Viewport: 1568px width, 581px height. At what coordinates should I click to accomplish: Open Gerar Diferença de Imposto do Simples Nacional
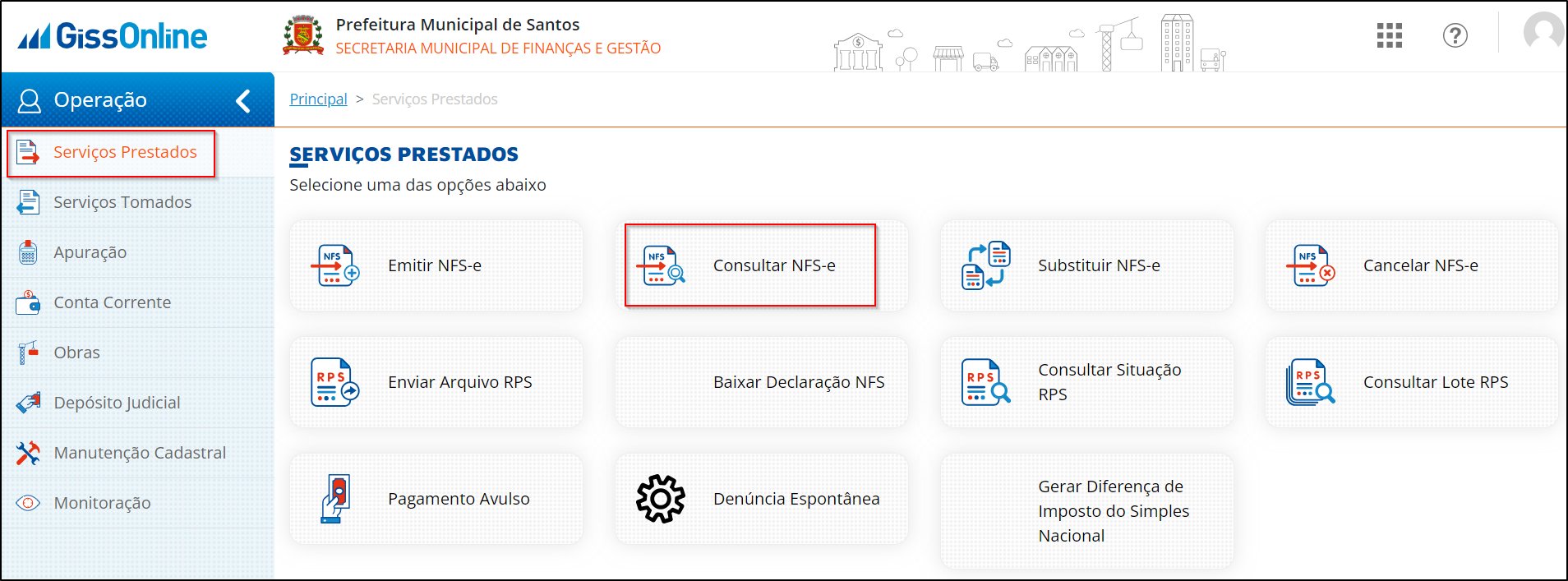(1087, 511)
